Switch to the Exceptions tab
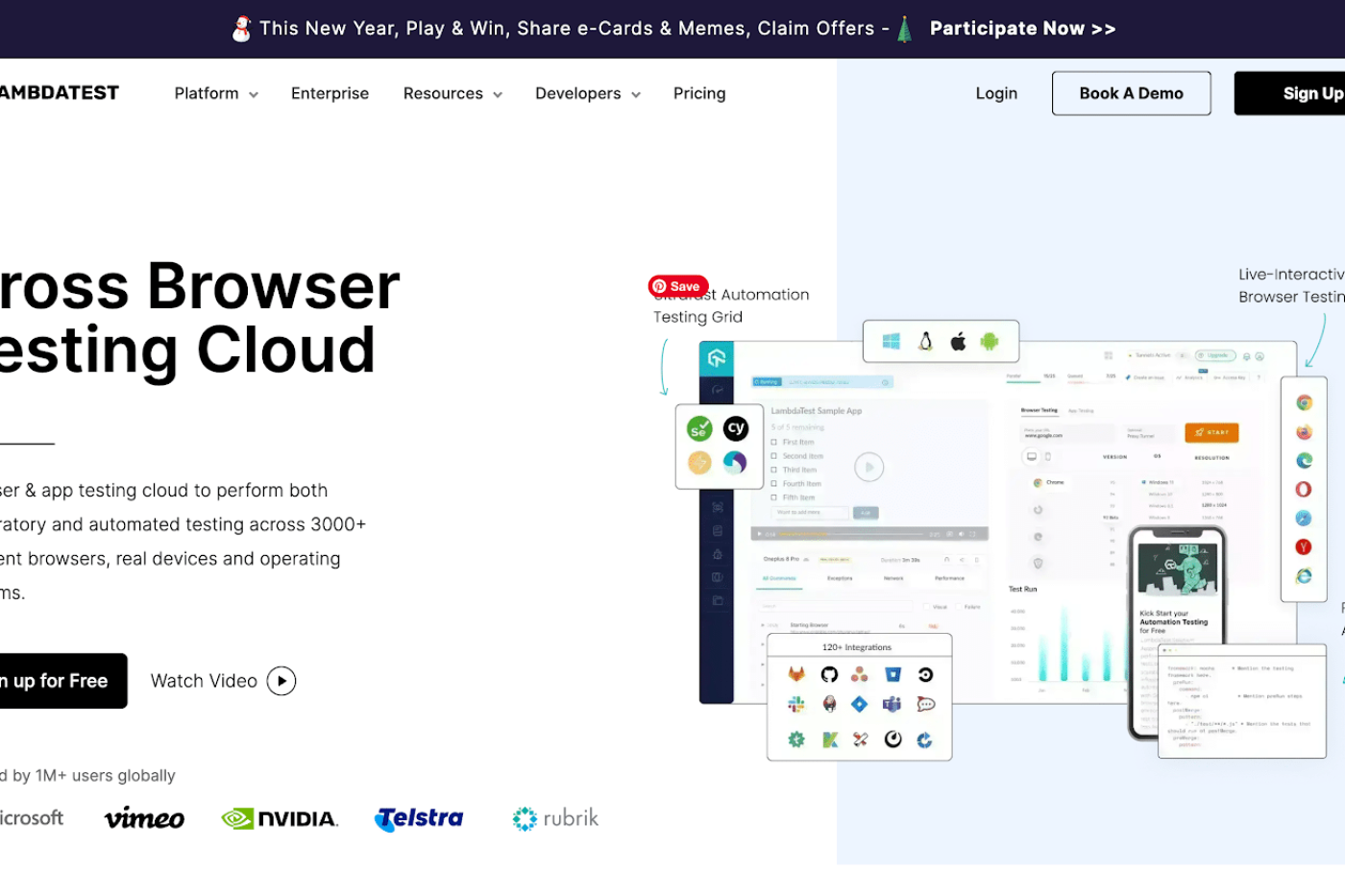The image size is (1345, 896). coord(842,577)
